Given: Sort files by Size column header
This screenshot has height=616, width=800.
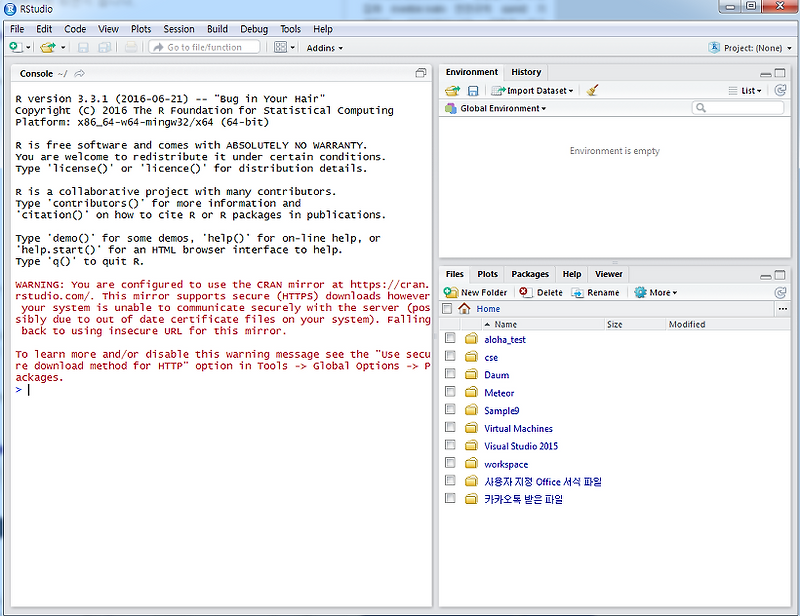Looking at the screenshot, I should click(635, 324).
